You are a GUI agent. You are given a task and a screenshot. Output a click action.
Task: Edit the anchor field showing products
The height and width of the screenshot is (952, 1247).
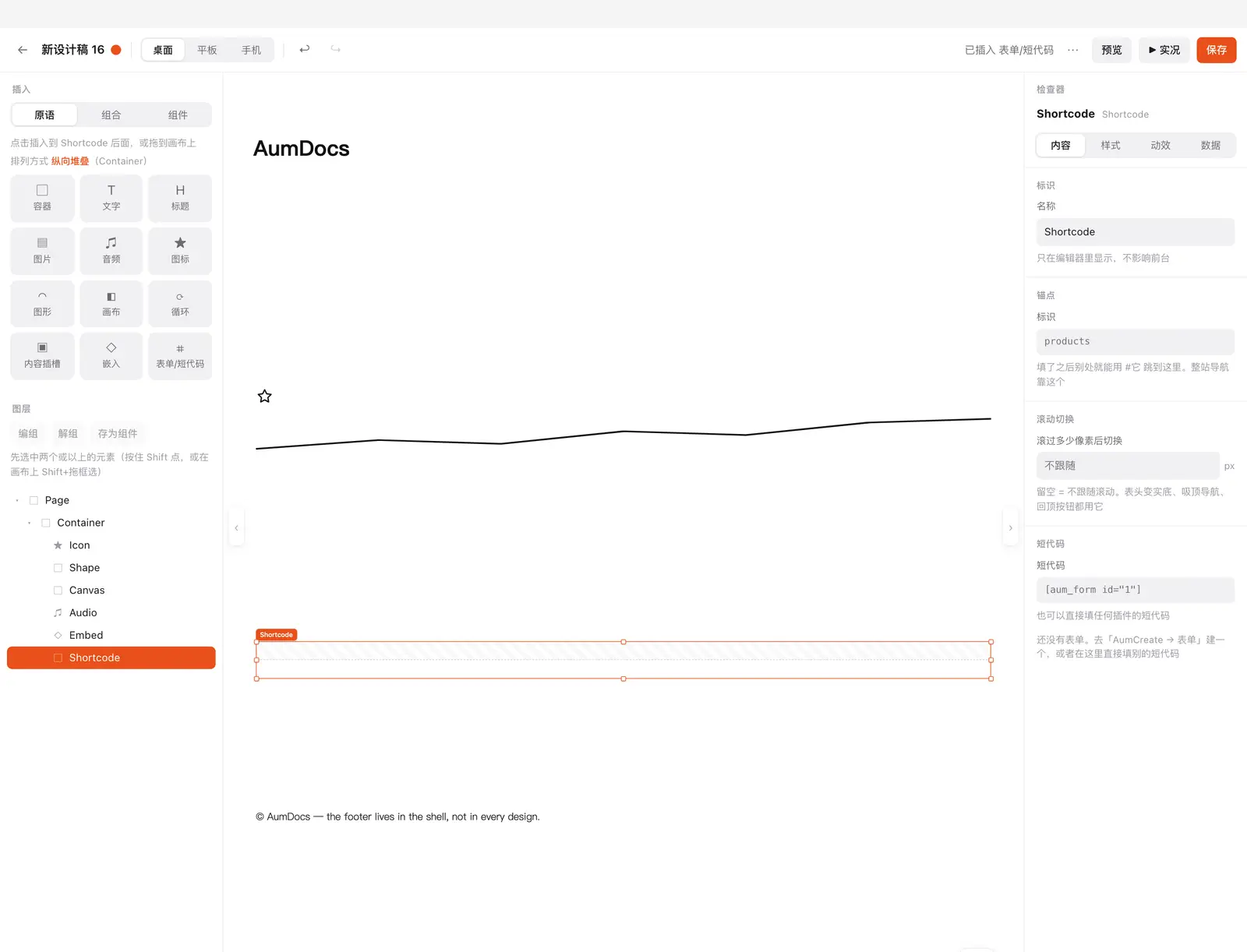[x=1136, y=341]
